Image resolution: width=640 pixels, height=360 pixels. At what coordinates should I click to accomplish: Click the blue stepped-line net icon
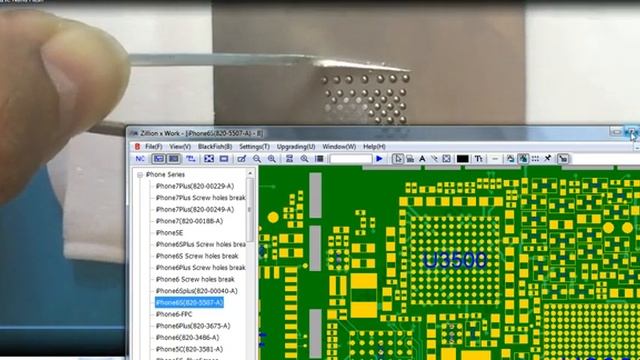point(191,159)
